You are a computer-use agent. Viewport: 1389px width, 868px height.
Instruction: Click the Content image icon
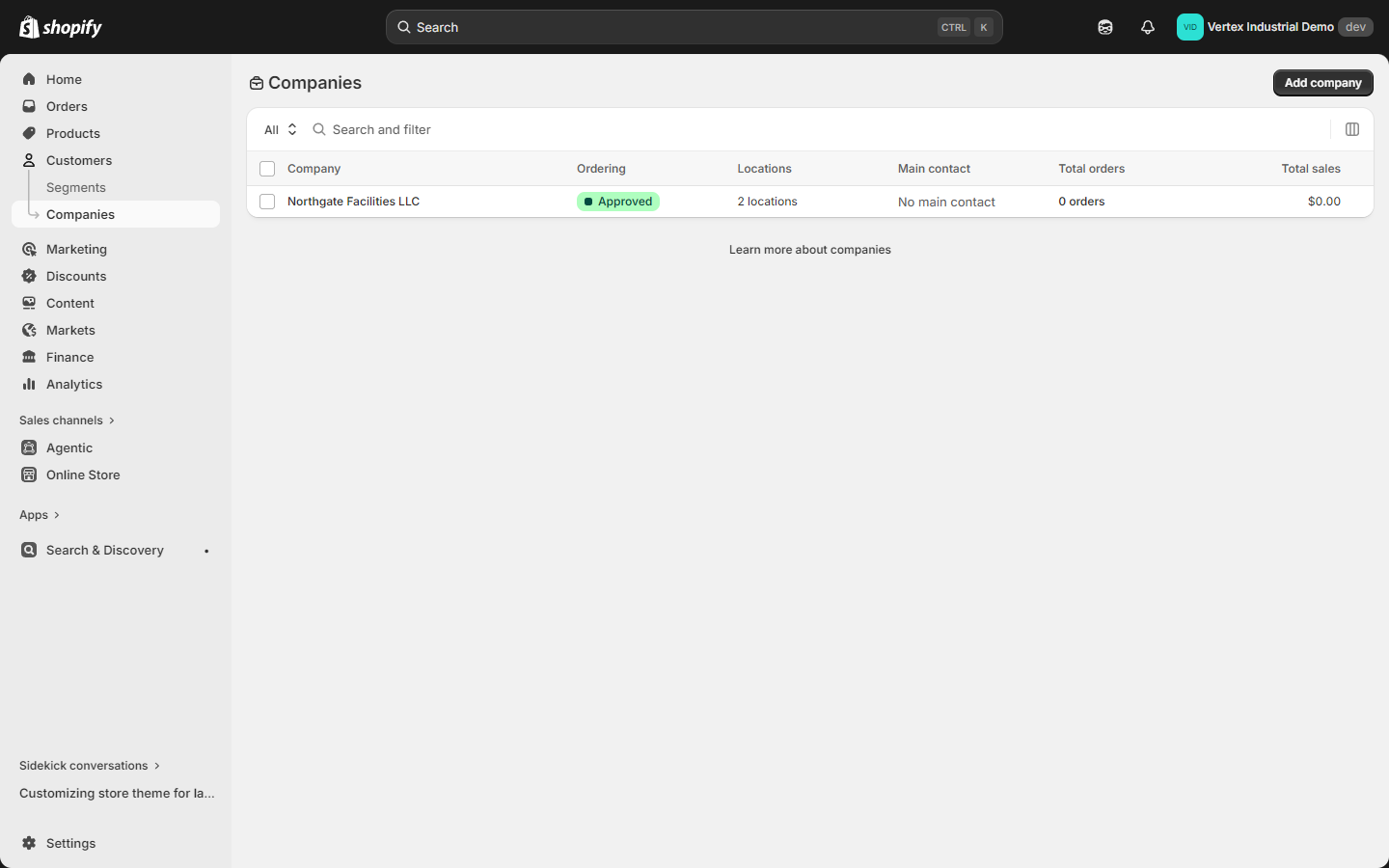tap(29, 303)
